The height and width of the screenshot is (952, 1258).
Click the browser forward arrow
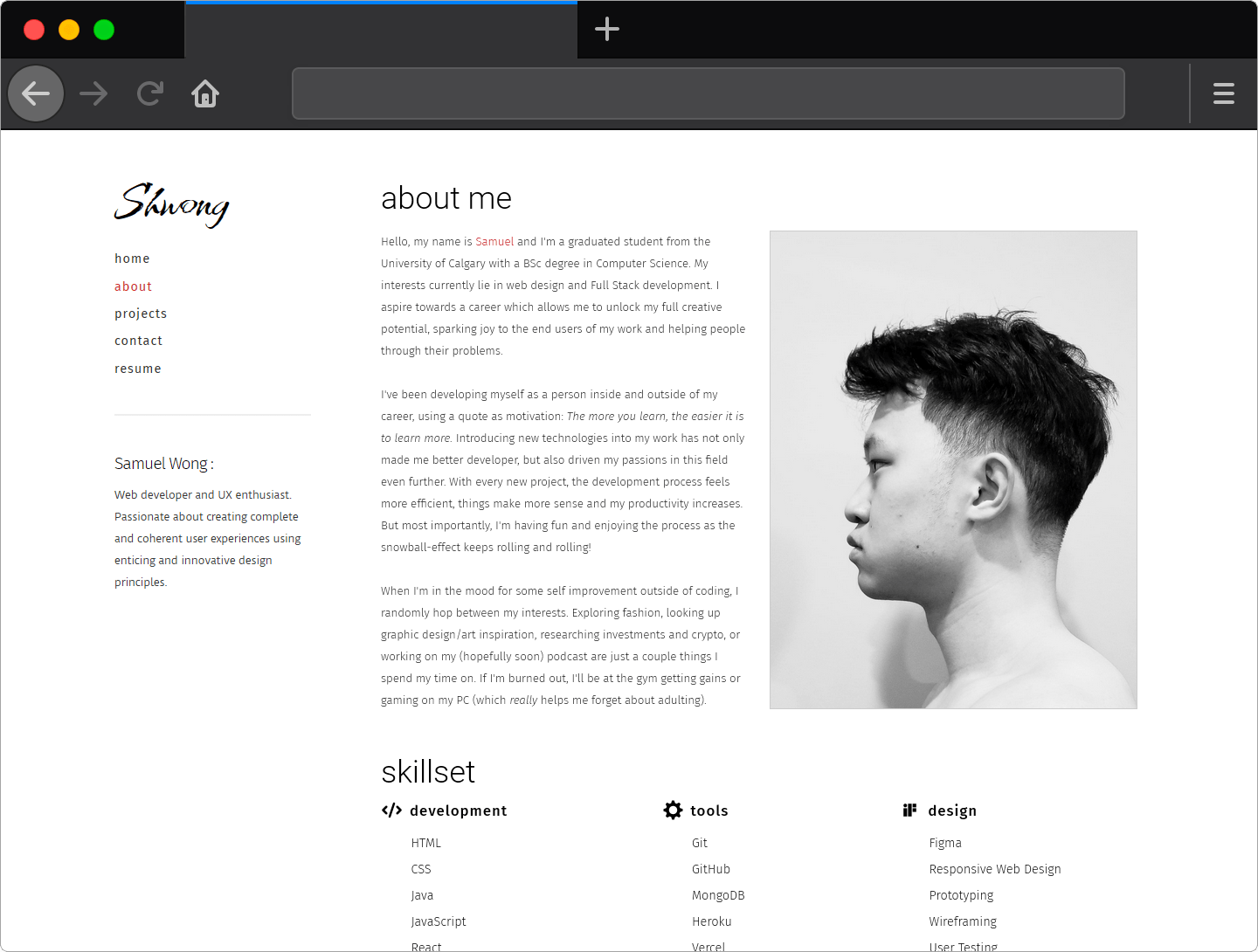pos(93,93)
